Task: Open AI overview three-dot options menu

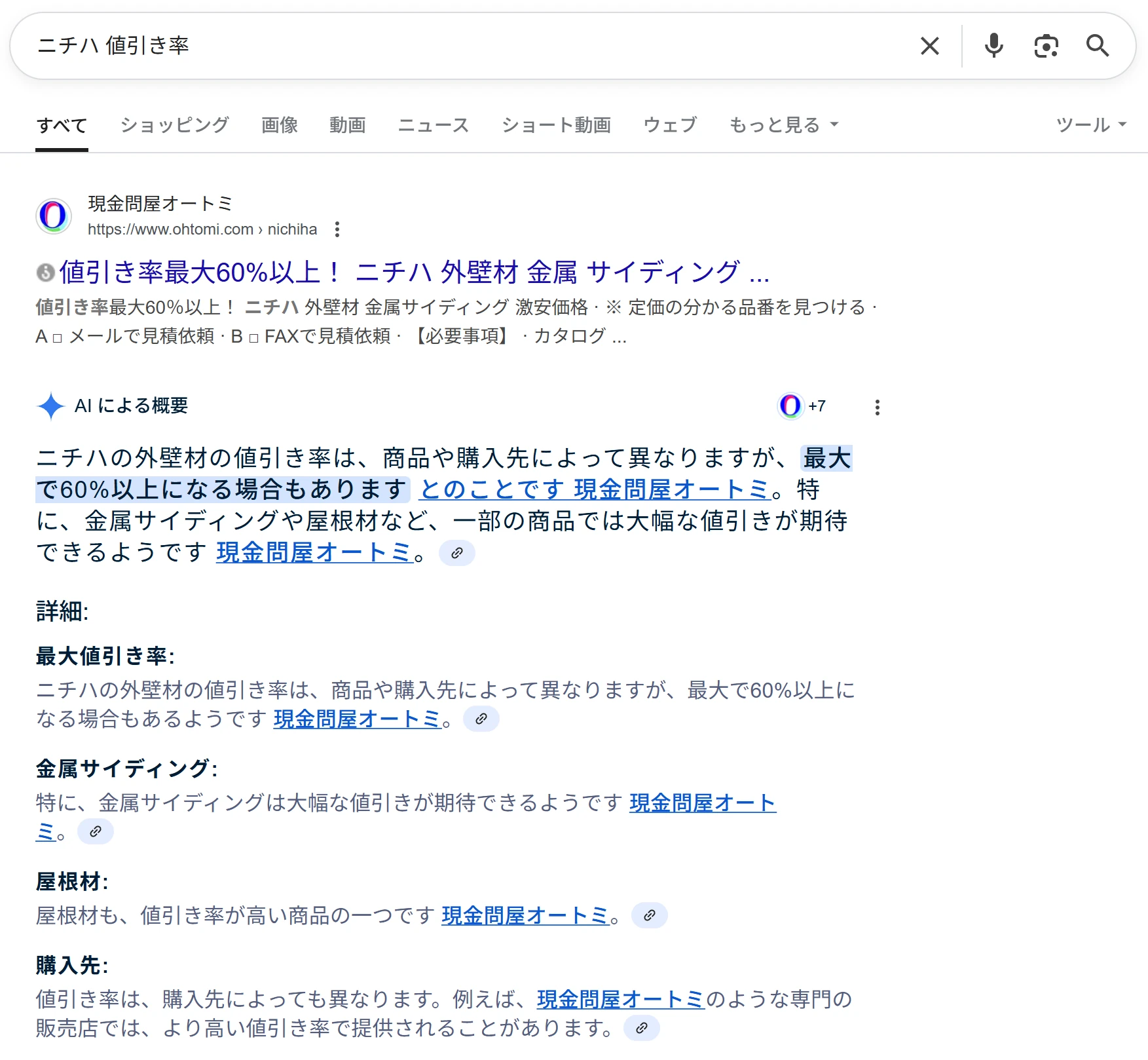Action: pos(878,407)
